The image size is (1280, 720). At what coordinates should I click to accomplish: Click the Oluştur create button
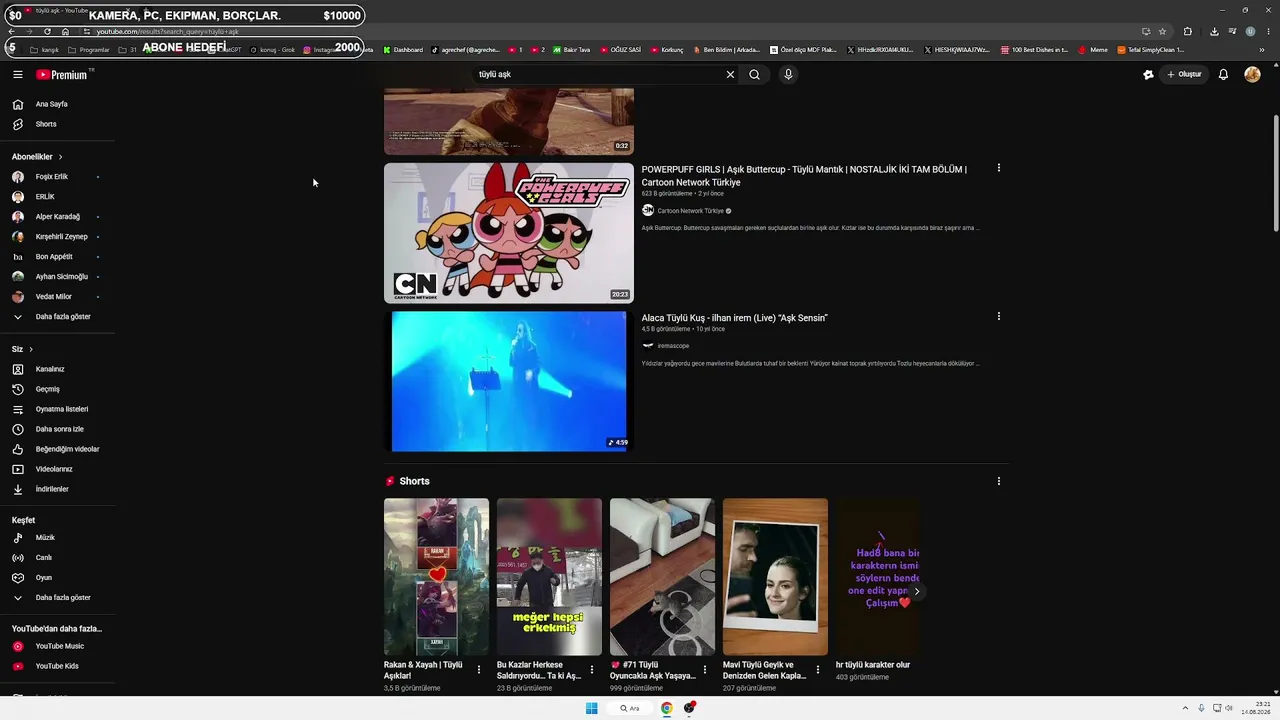1183,74
